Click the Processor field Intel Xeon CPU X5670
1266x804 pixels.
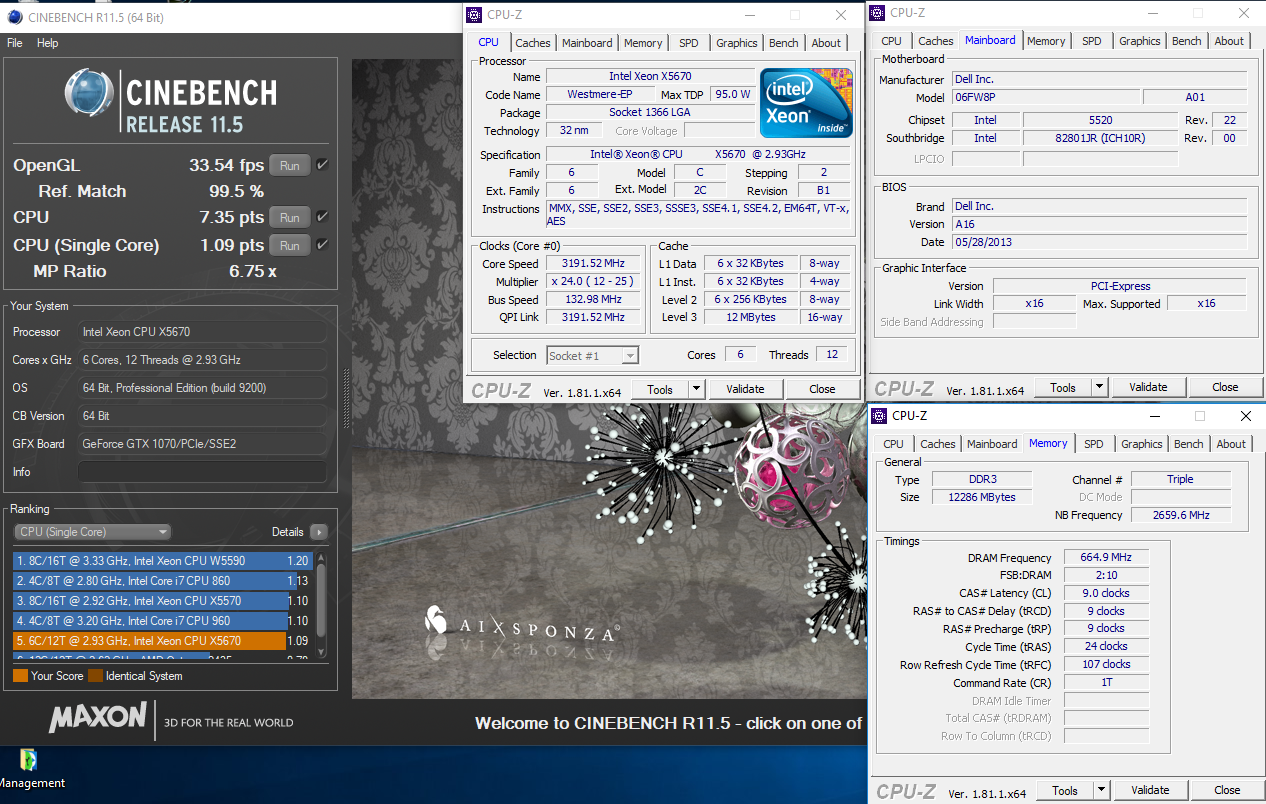202,332
